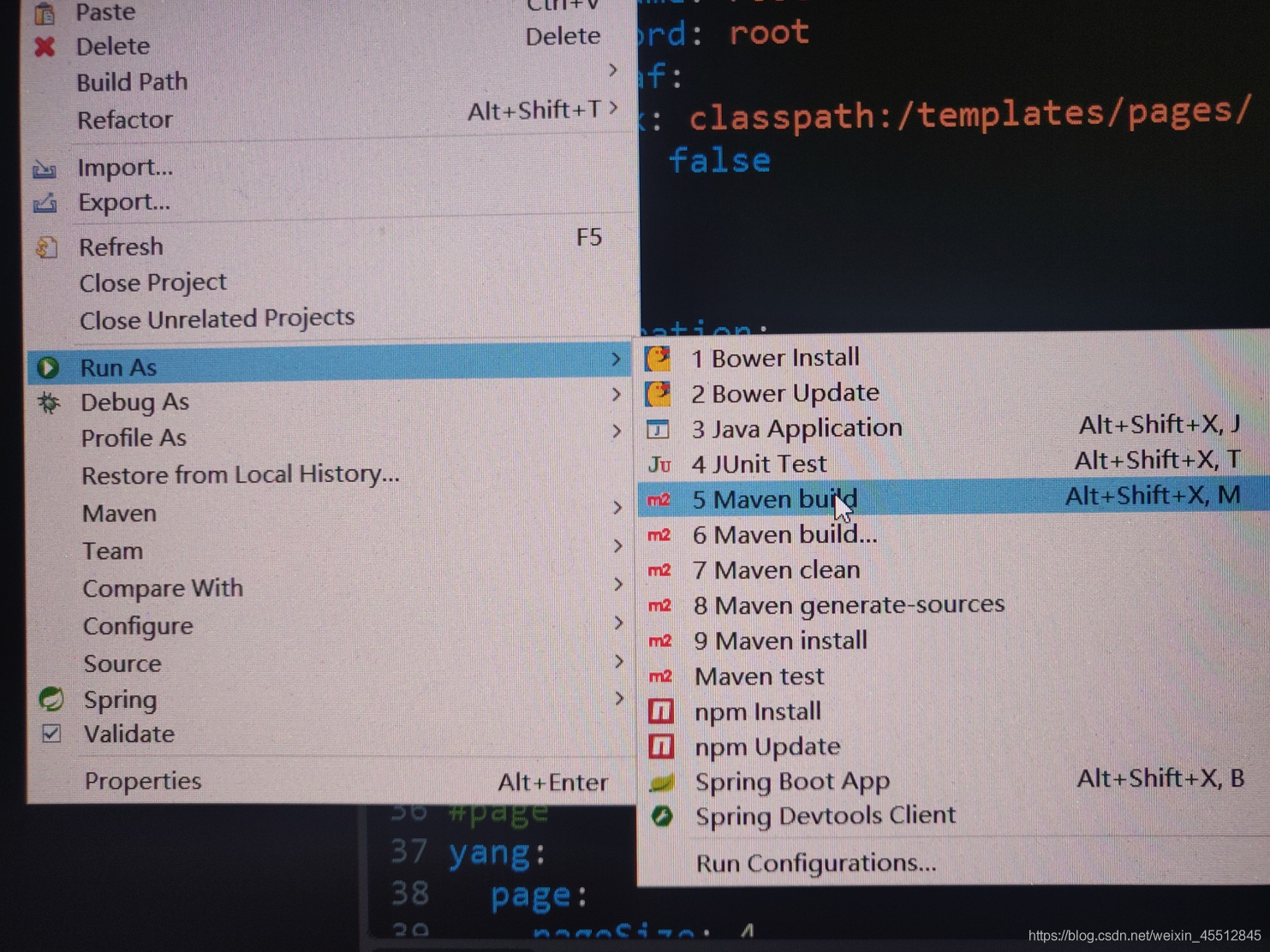Toggle the Validate checkbox
The width and height of the screenshot is (1270, 952).
pyautogui.click(x=51, y=734)
